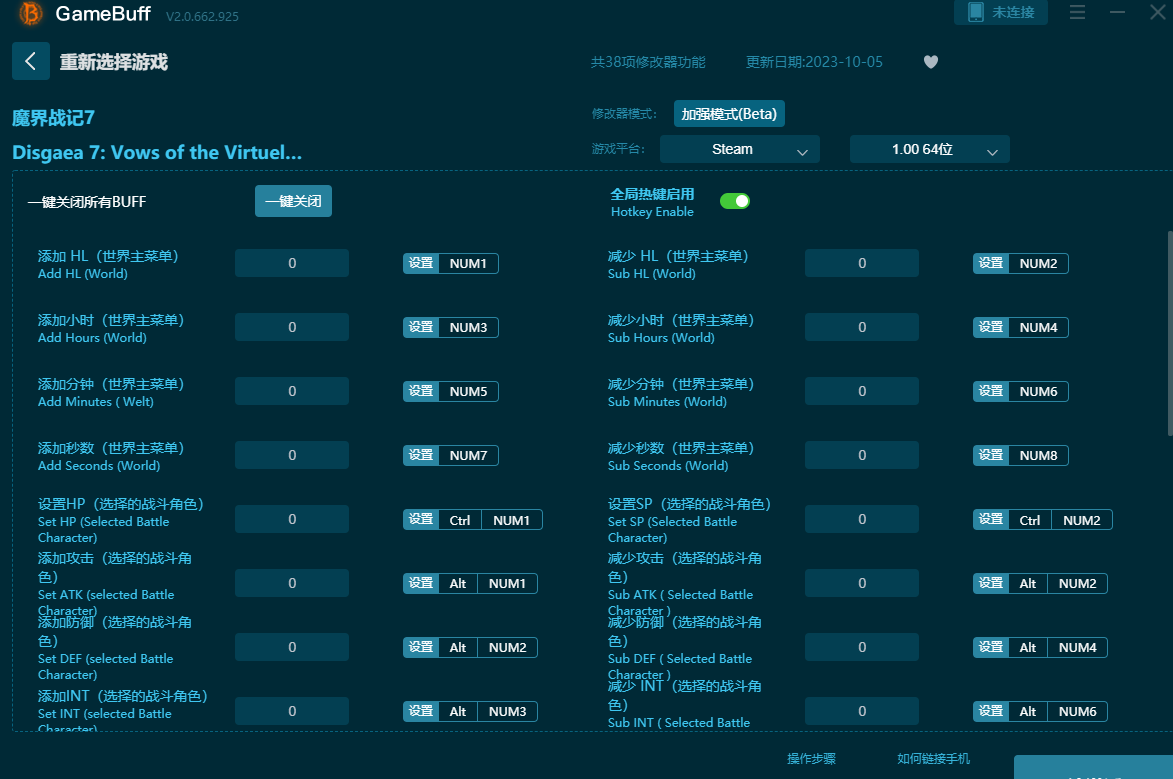Screen dimensions: 1173x779
Task: Click 设置 for Sub INT hotkey
Action: (991, 711)
